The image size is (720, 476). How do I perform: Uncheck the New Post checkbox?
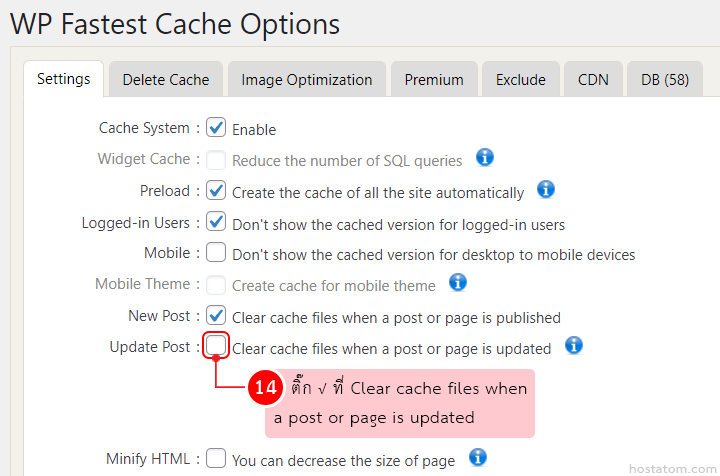tap(216, 316)
